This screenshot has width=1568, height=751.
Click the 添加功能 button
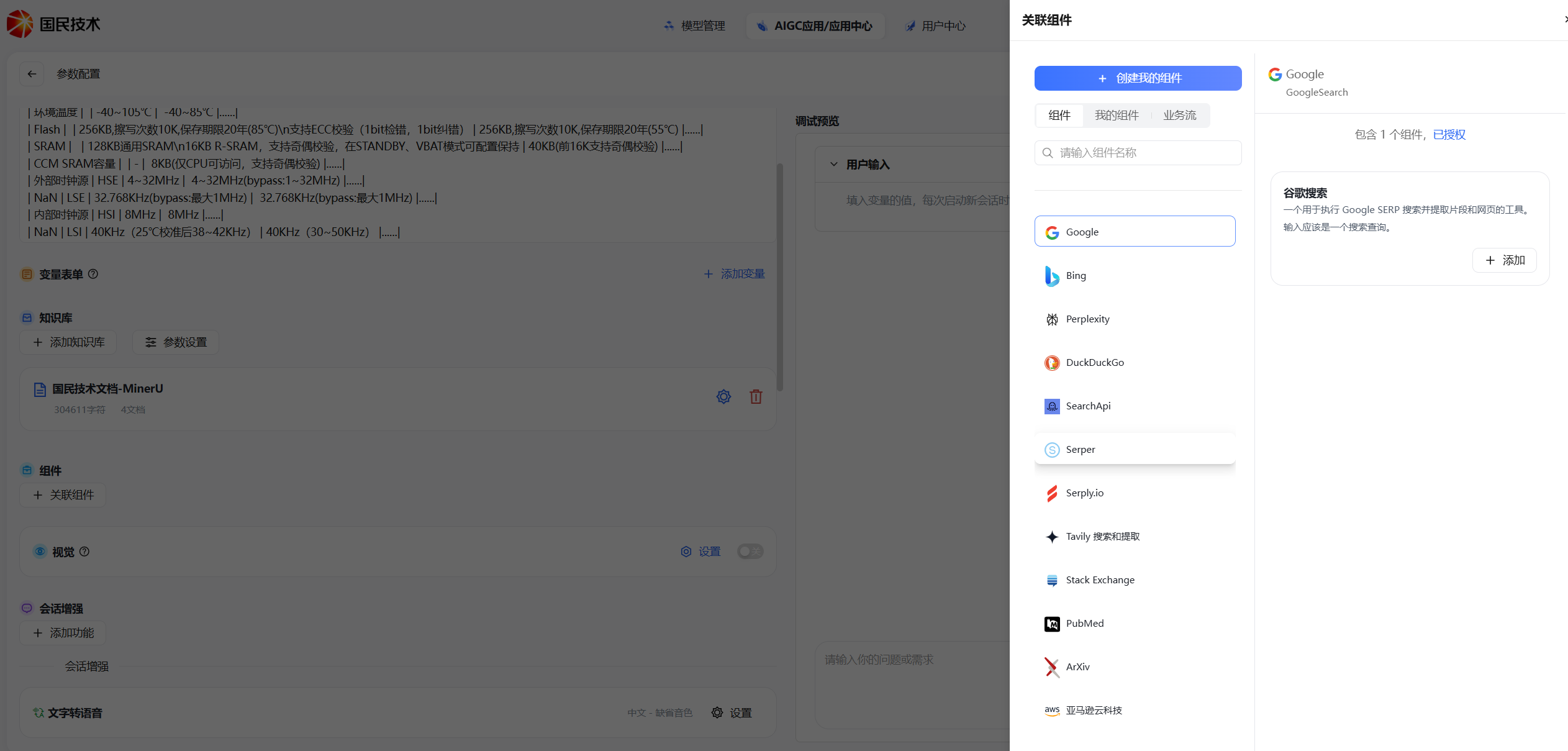(63, 633)
